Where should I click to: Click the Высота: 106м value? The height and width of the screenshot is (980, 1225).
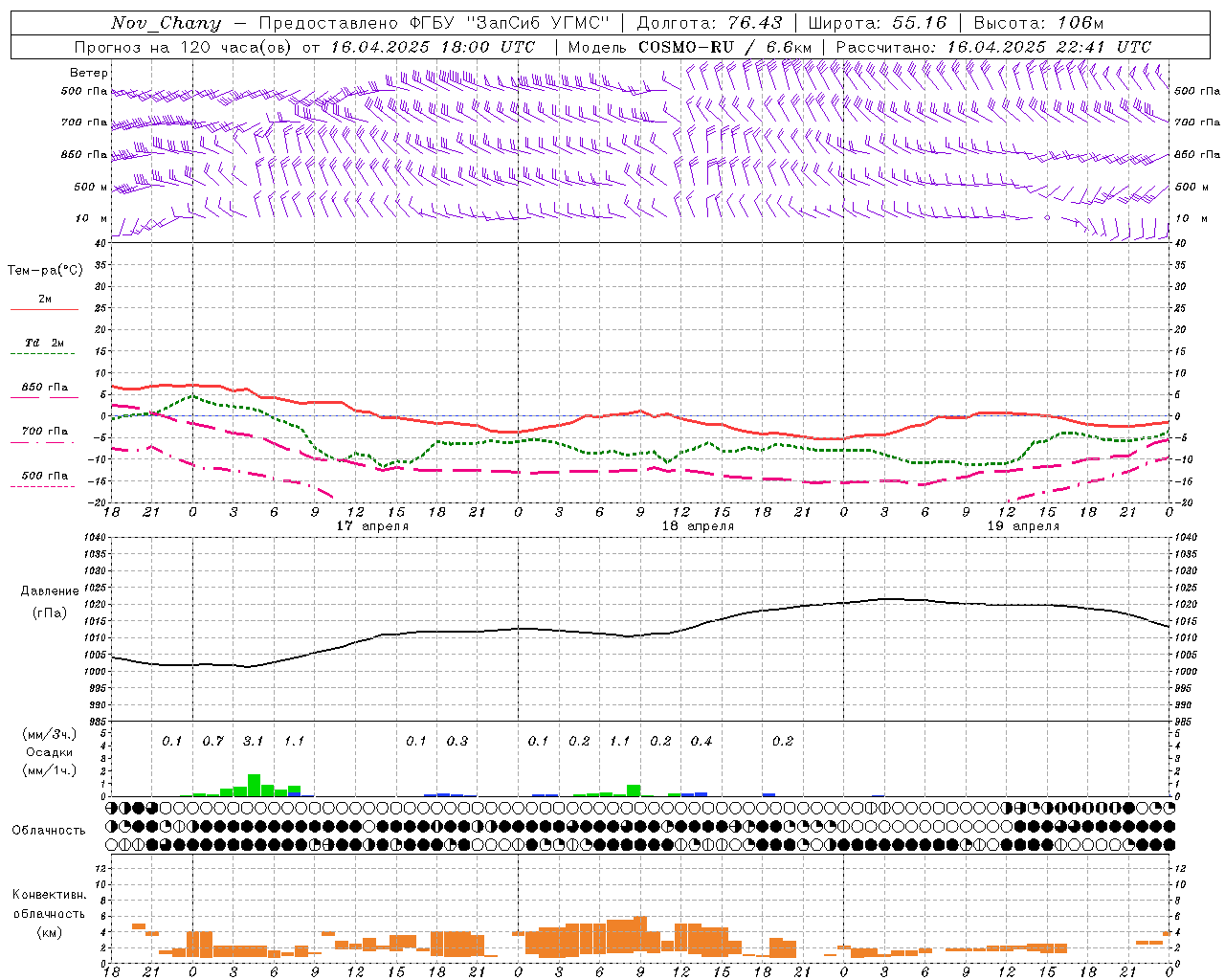[x=1038, y=23]
